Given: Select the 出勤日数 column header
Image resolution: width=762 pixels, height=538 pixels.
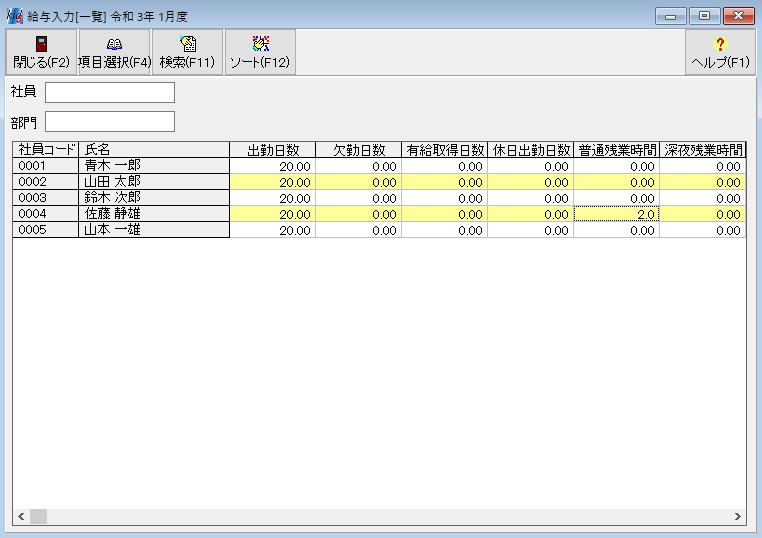Looking at the screenshot, I should click(272, 150).
